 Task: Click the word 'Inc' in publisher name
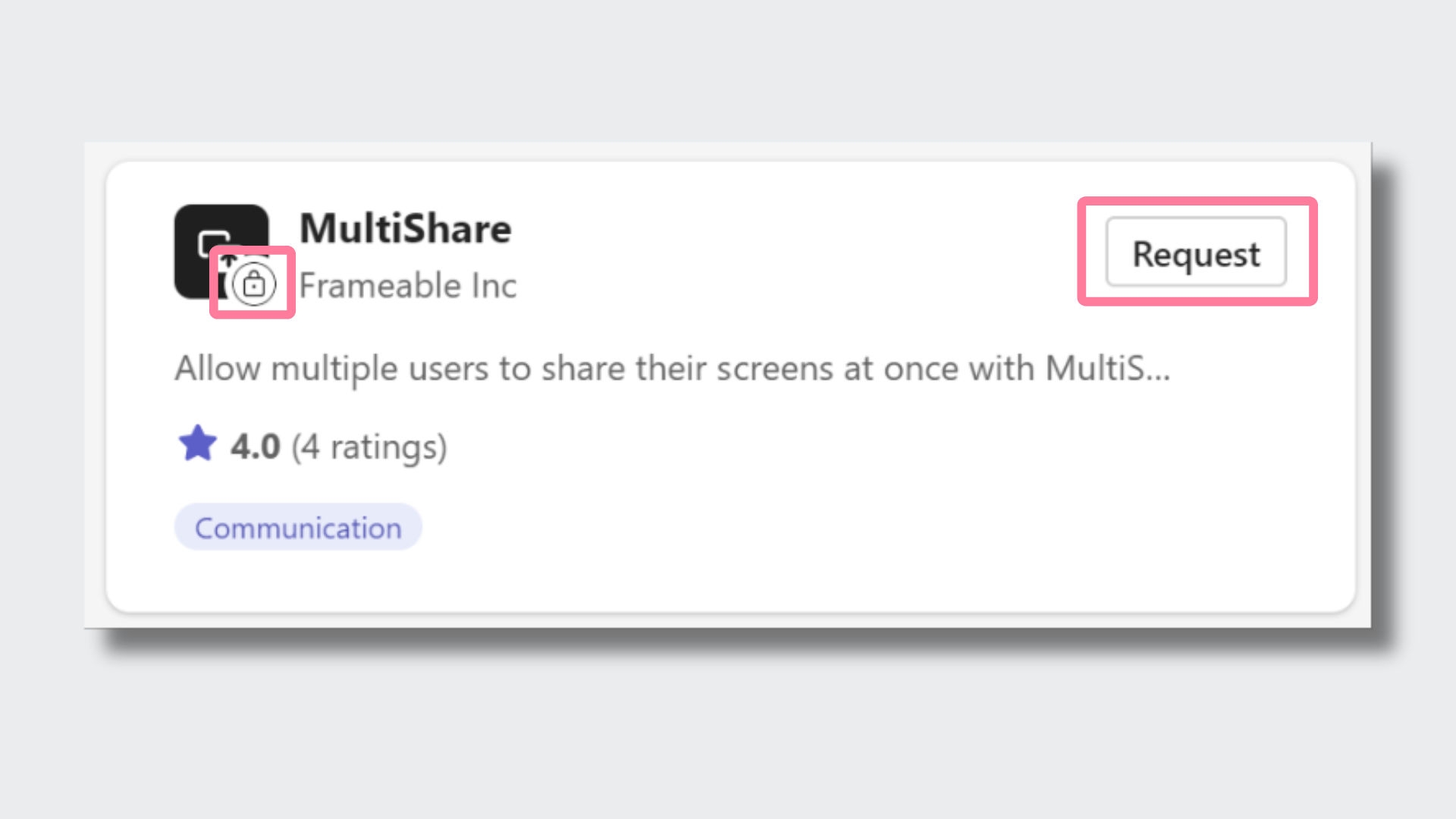(494, 286)
